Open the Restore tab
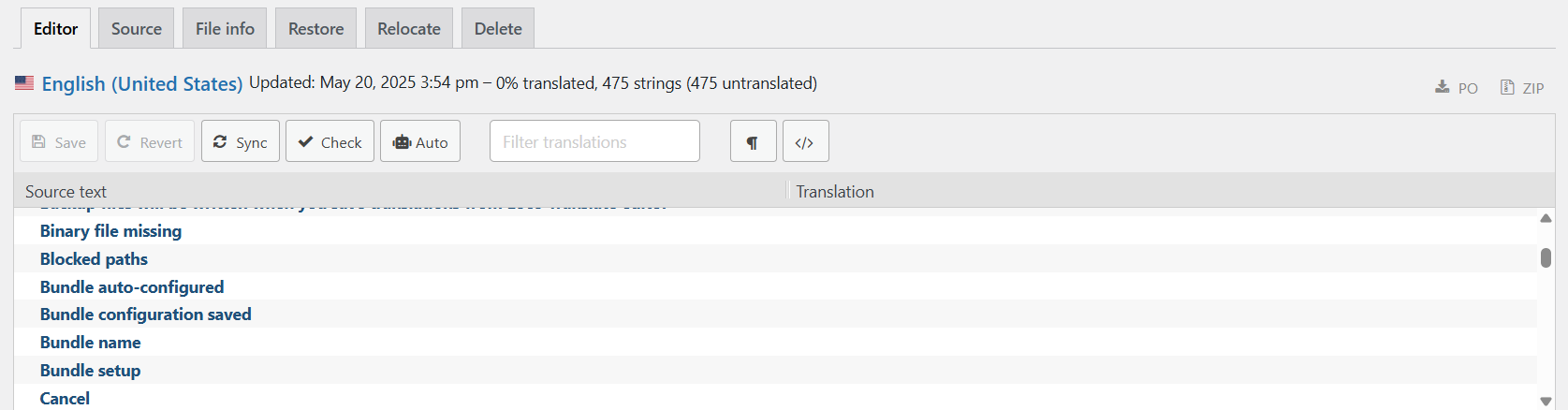Image resolution: width=1568 pixels, height=410 pixels. pyautogui.click(x=316, y=28)
